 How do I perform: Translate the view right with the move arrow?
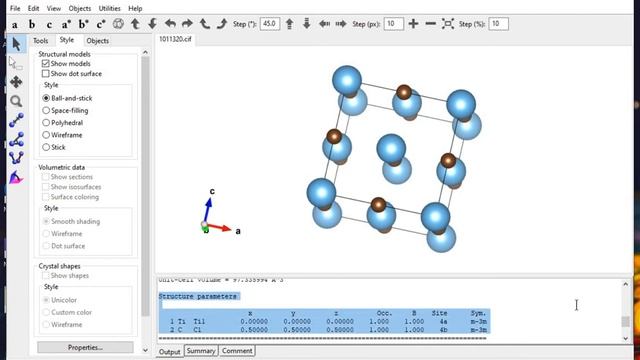click(x=341, y=24)
